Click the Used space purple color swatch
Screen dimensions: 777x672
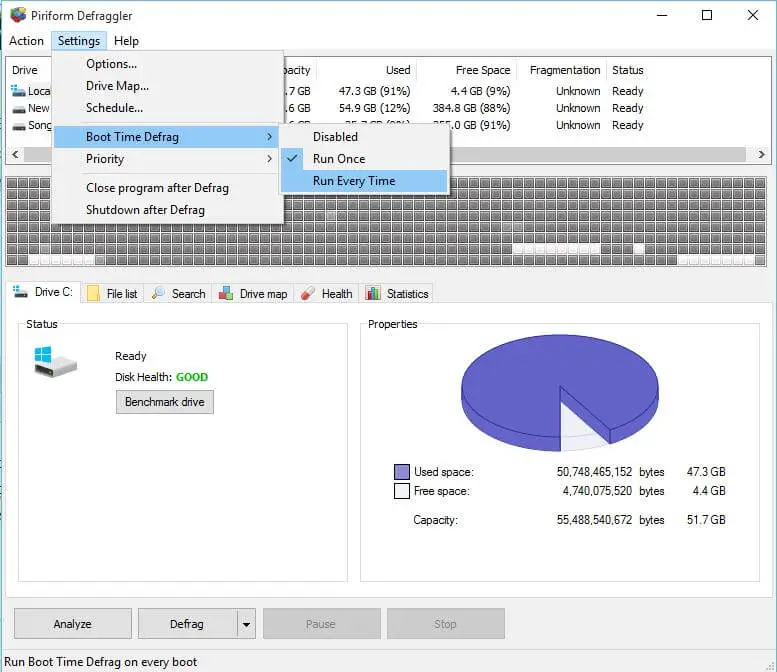point(402,472)
